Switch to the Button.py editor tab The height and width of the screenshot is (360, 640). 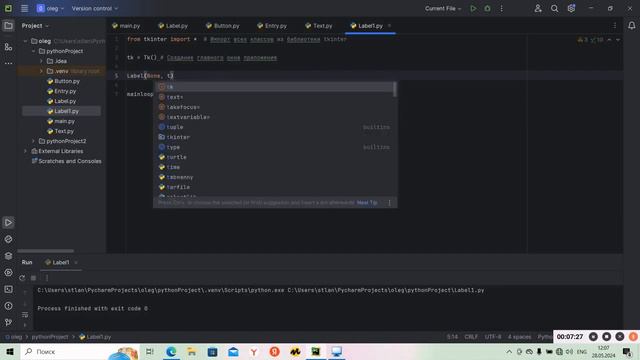tap(223, 26)
